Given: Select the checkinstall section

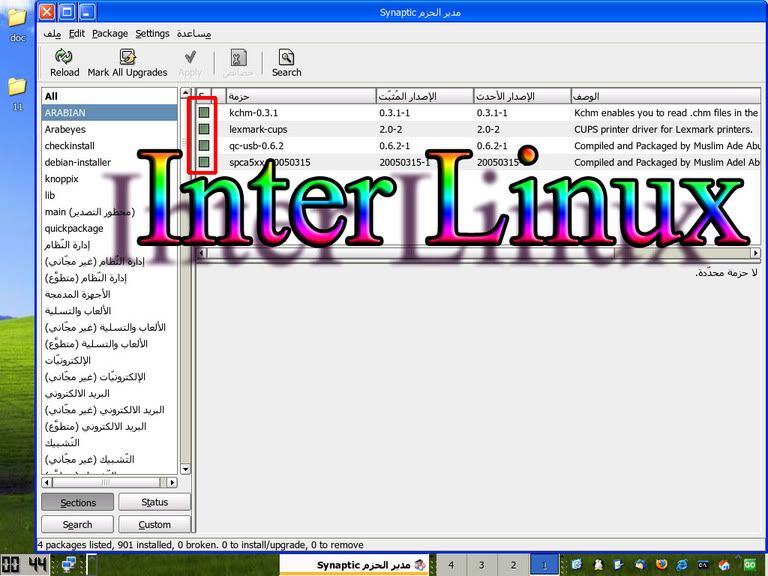Looking at the screenshot, I should click(x=110, y=145).
